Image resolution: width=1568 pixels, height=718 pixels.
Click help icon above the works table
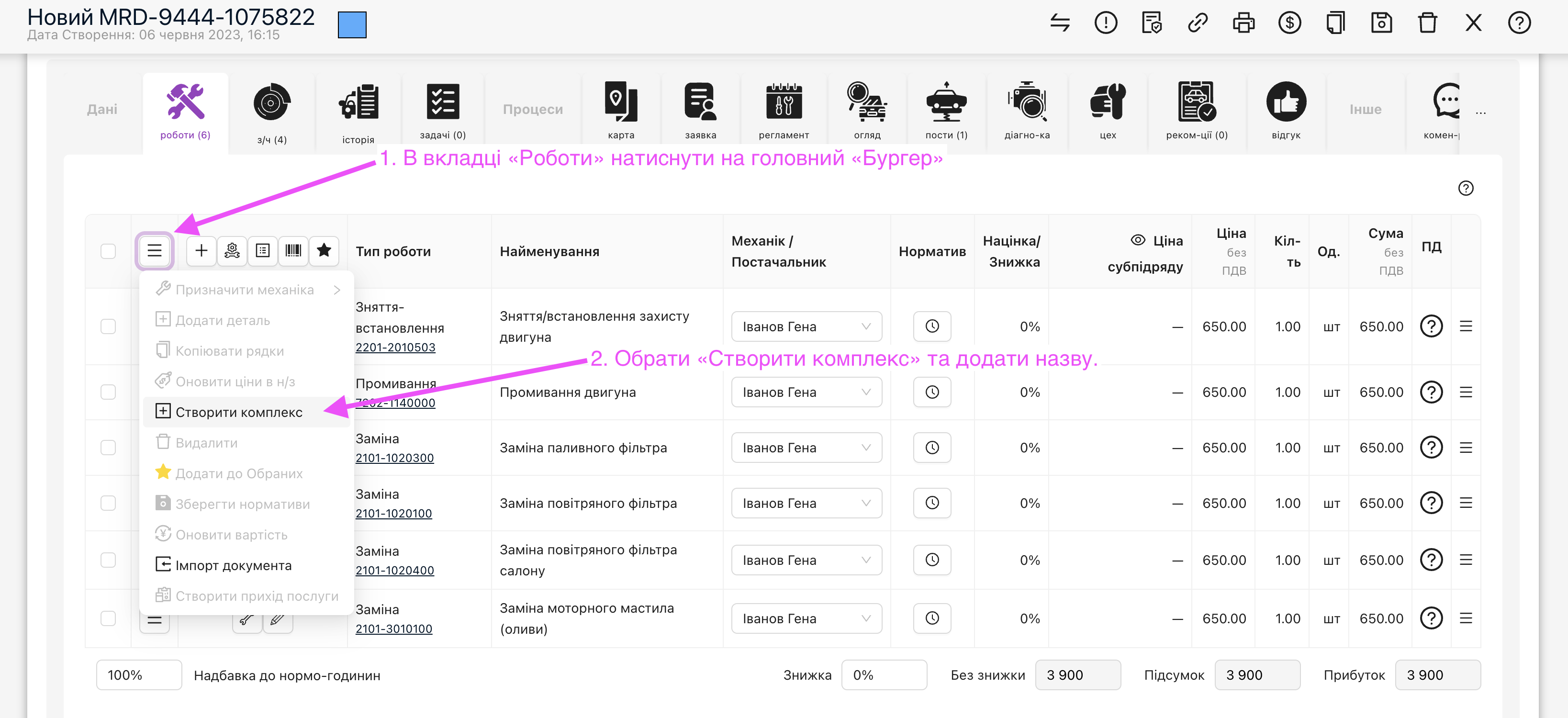click(1466, 188)
